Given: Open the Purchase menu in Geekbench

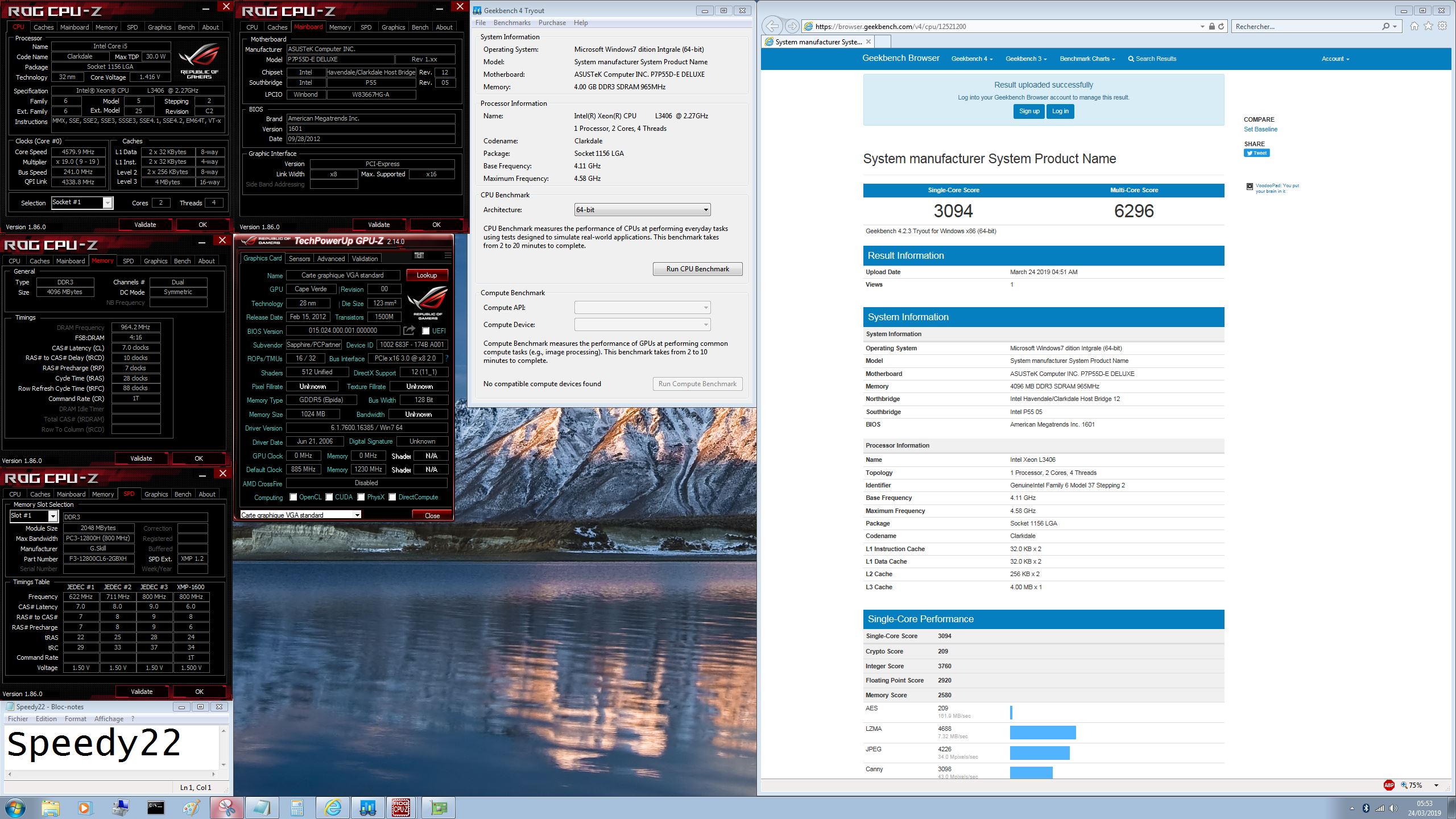Looking at the screenshot, I should point(552,23).
